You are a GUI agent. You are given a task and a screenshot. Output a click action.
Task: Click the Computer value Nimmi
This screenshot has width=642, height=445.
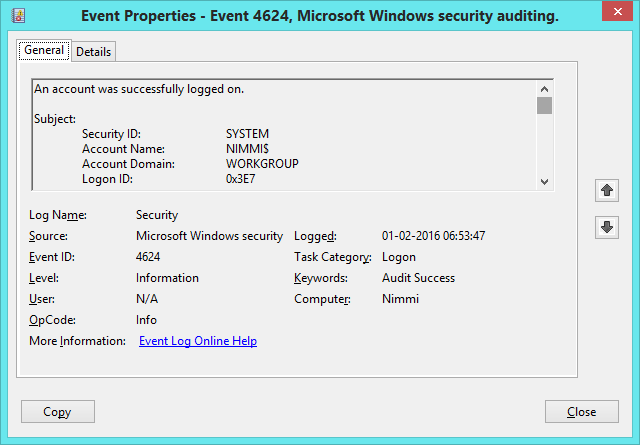[x=400, y=299]
